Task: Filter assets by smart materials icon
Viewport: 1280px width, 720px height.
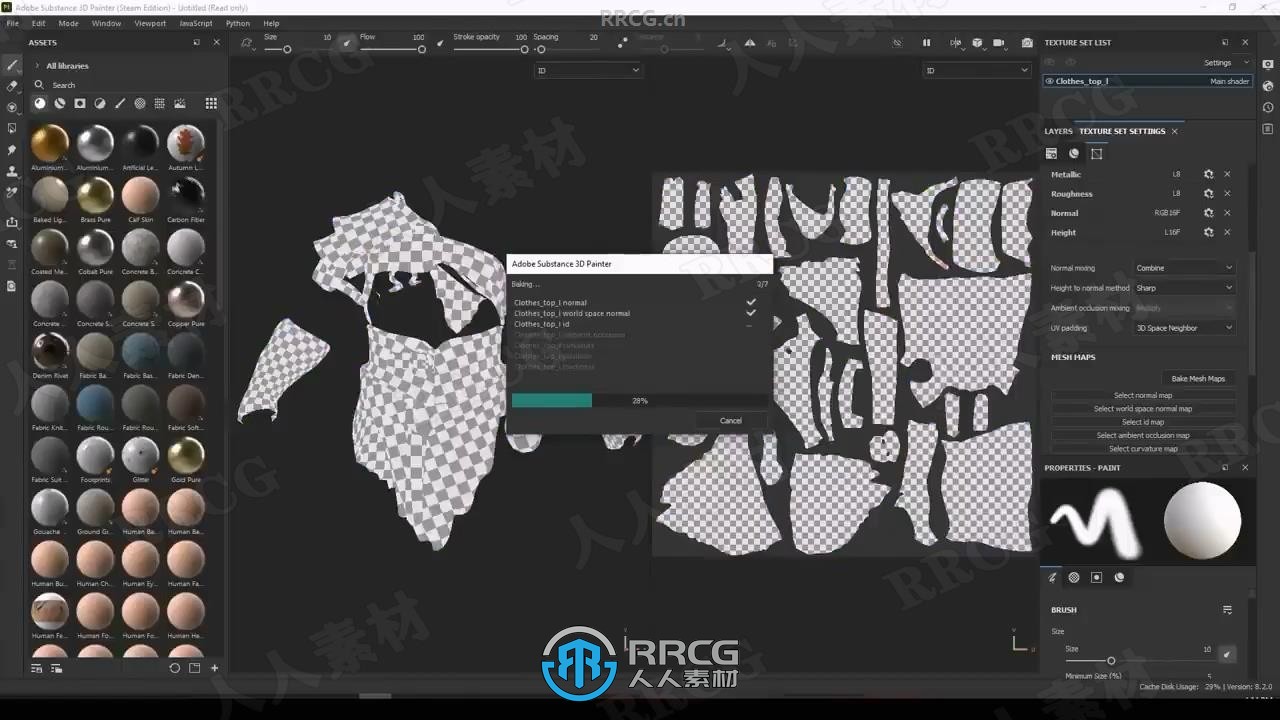Action: (x=60, y=103)
